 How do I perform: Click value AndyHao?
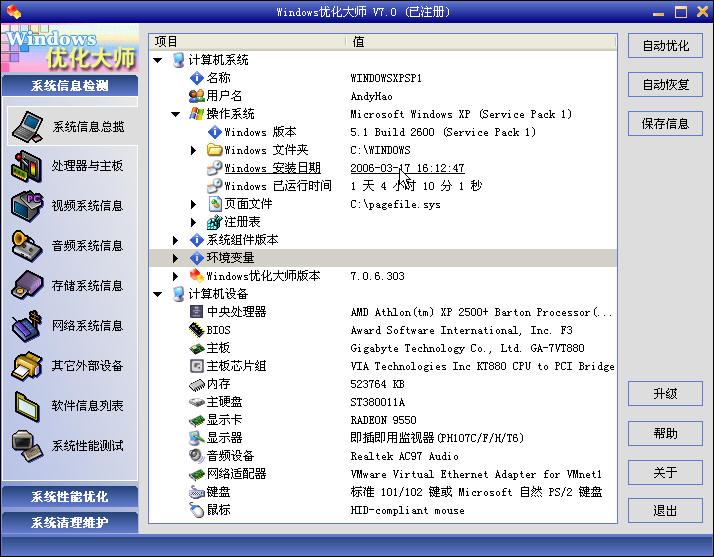click(372, 96)
